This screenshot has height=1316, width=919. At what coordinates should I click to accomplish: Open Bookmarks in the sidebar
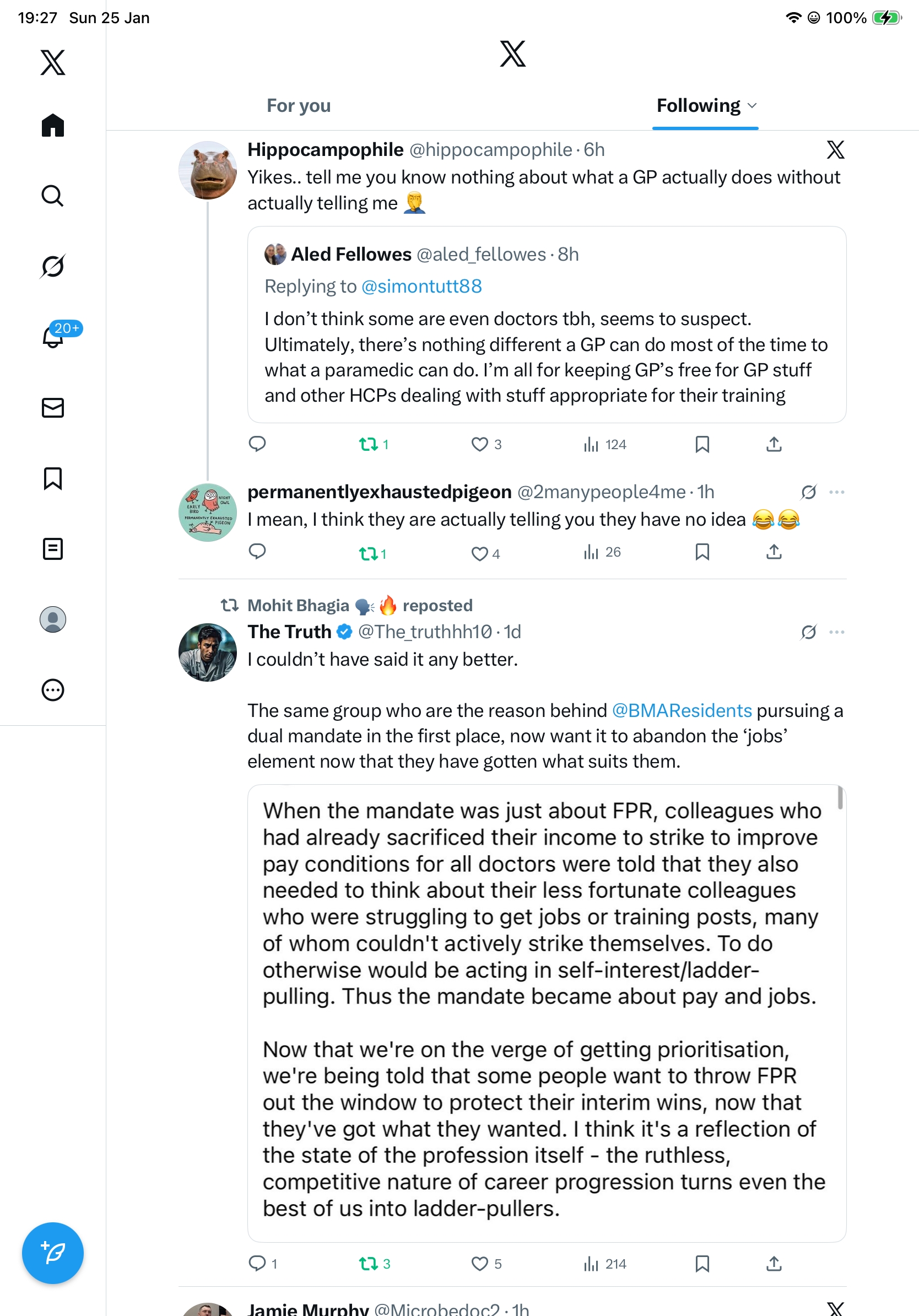[x=52, y=478]
